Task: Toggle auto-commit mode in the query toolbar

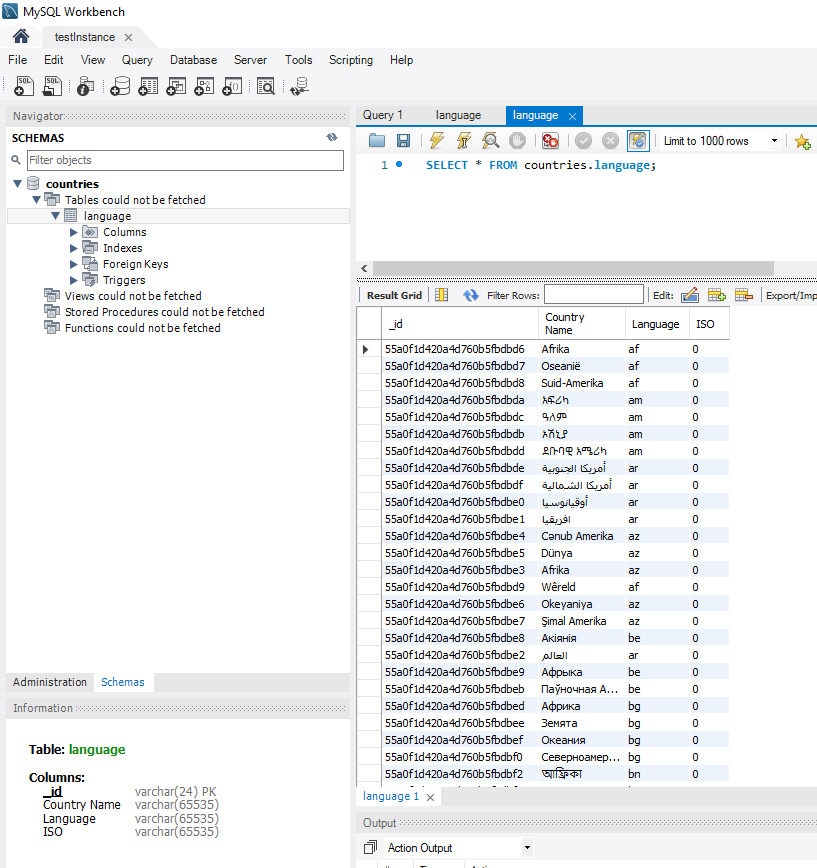Action: [x=637, y=141]
